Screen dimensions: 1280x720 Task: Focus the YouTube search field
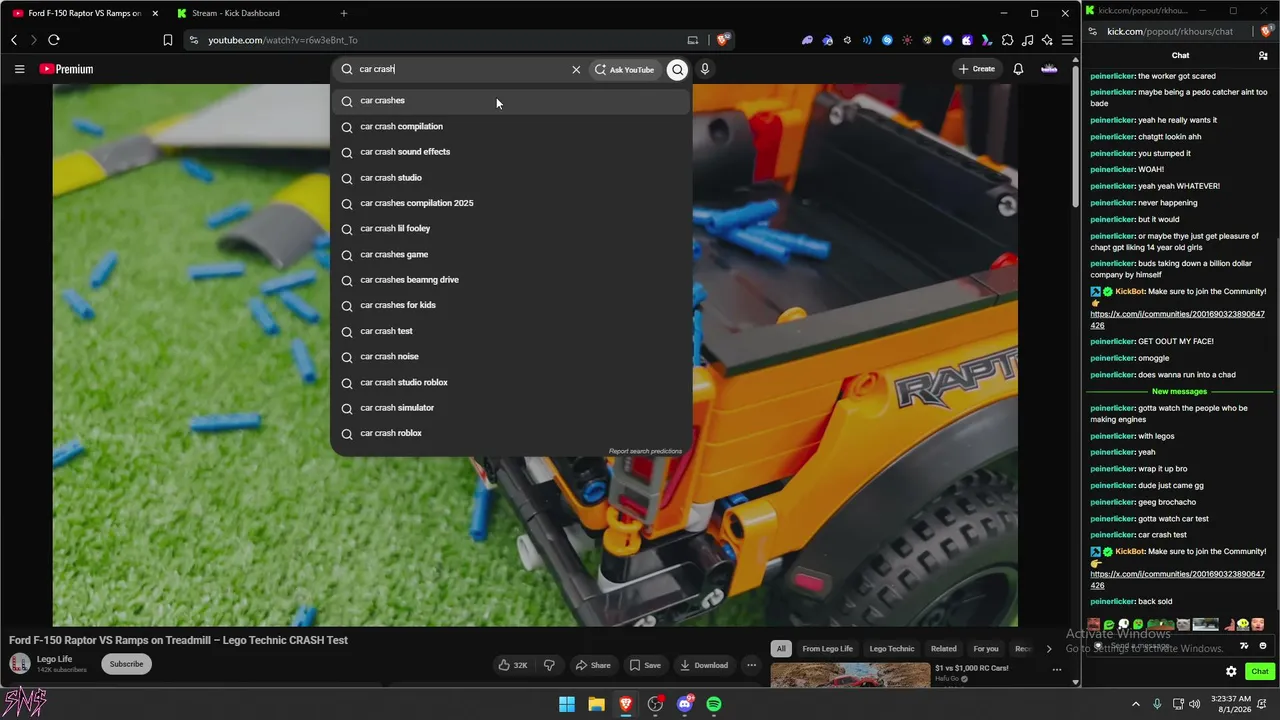460,69
